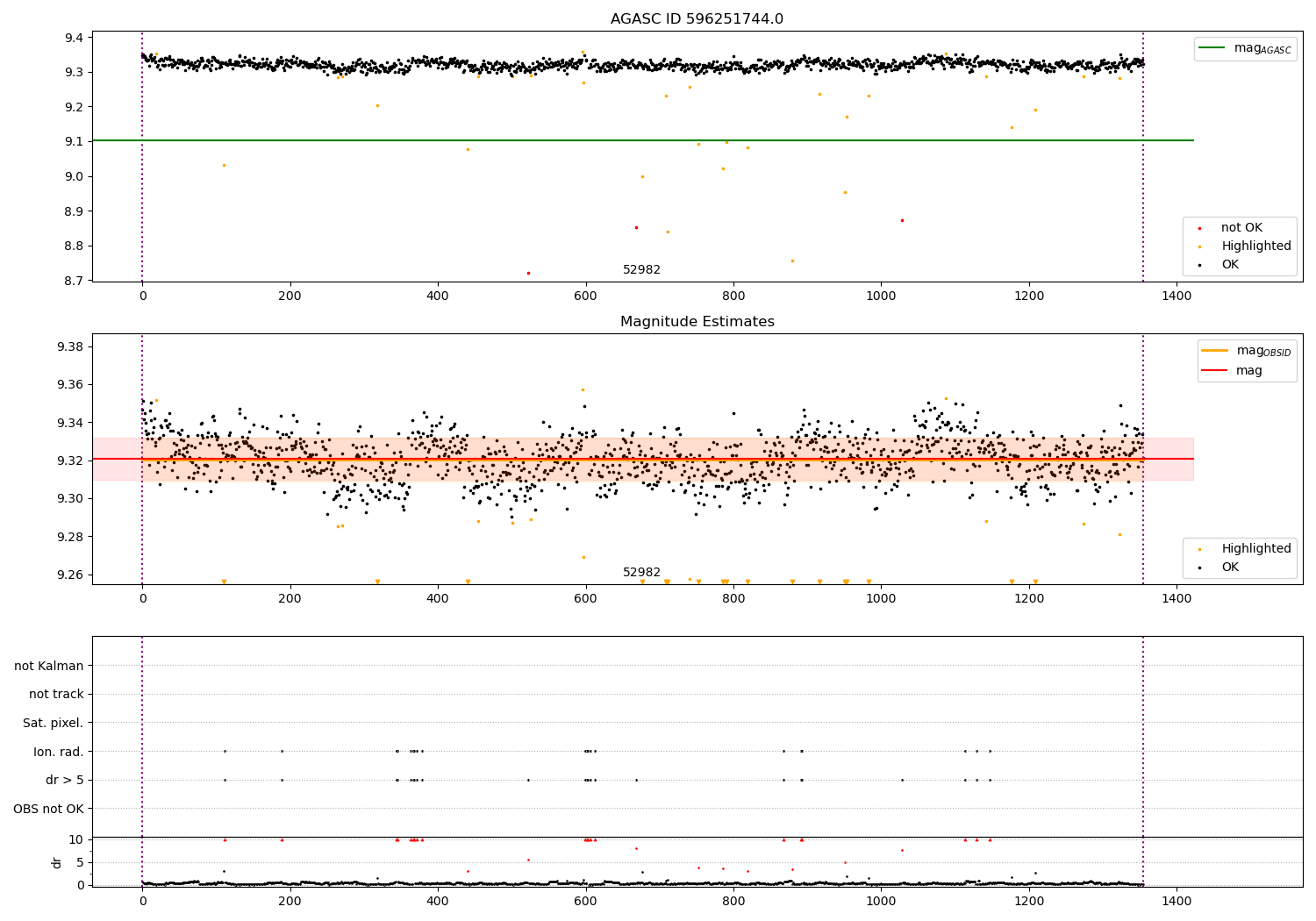Click the 'AGASC ID 596251744.0' plot title
This screenshot has height=921, width=1316.
pos(697,19)
